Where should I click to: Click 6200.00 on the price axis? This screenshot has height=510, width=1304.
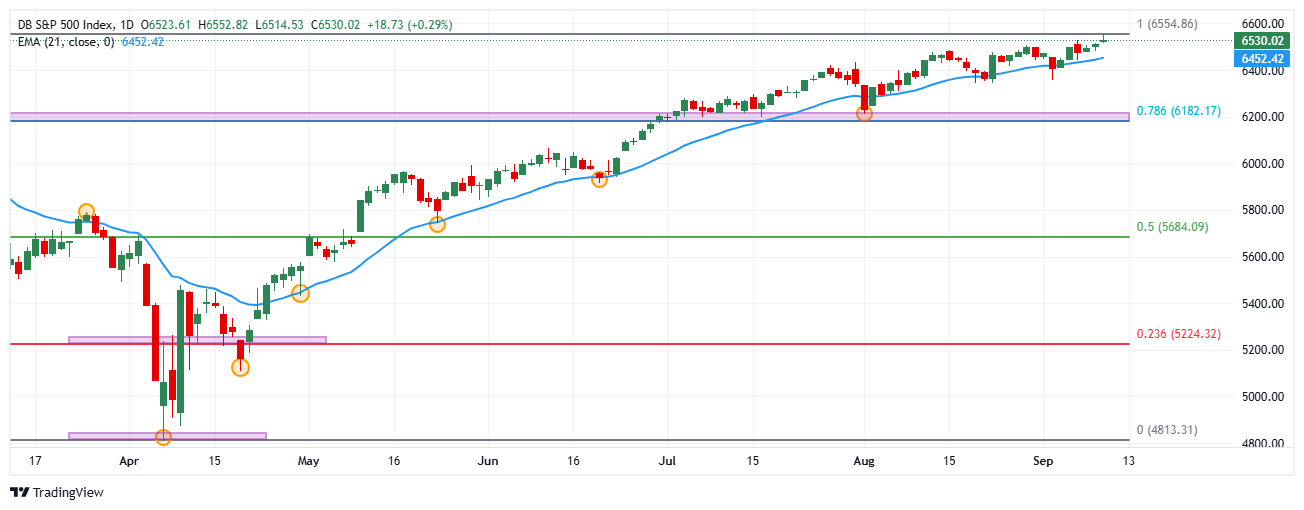[1262, 117]
